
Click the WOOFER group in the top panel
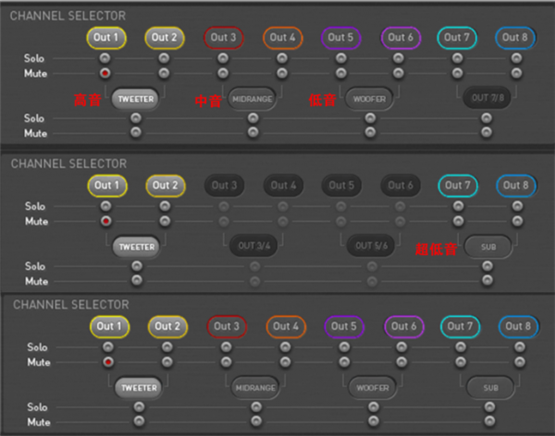point(369,99)
